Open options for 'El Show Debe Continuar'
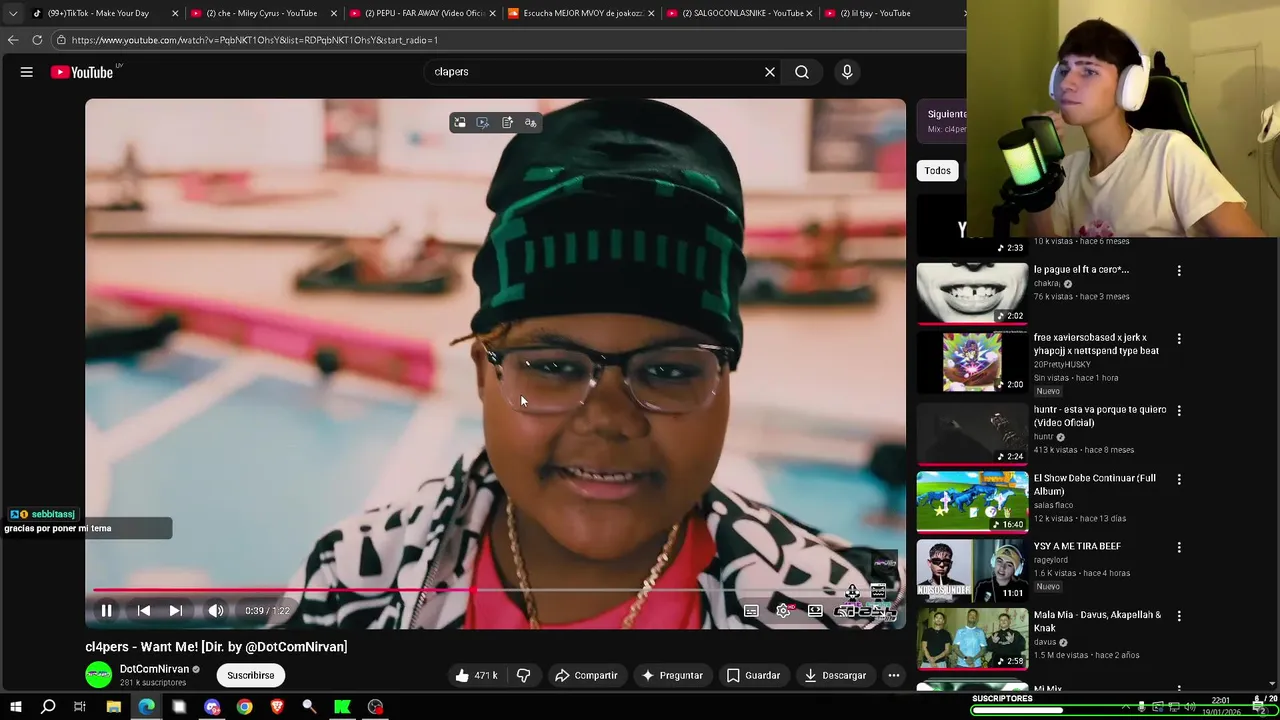Viewport: 1280px width, 720px height. pos(1179,479)
